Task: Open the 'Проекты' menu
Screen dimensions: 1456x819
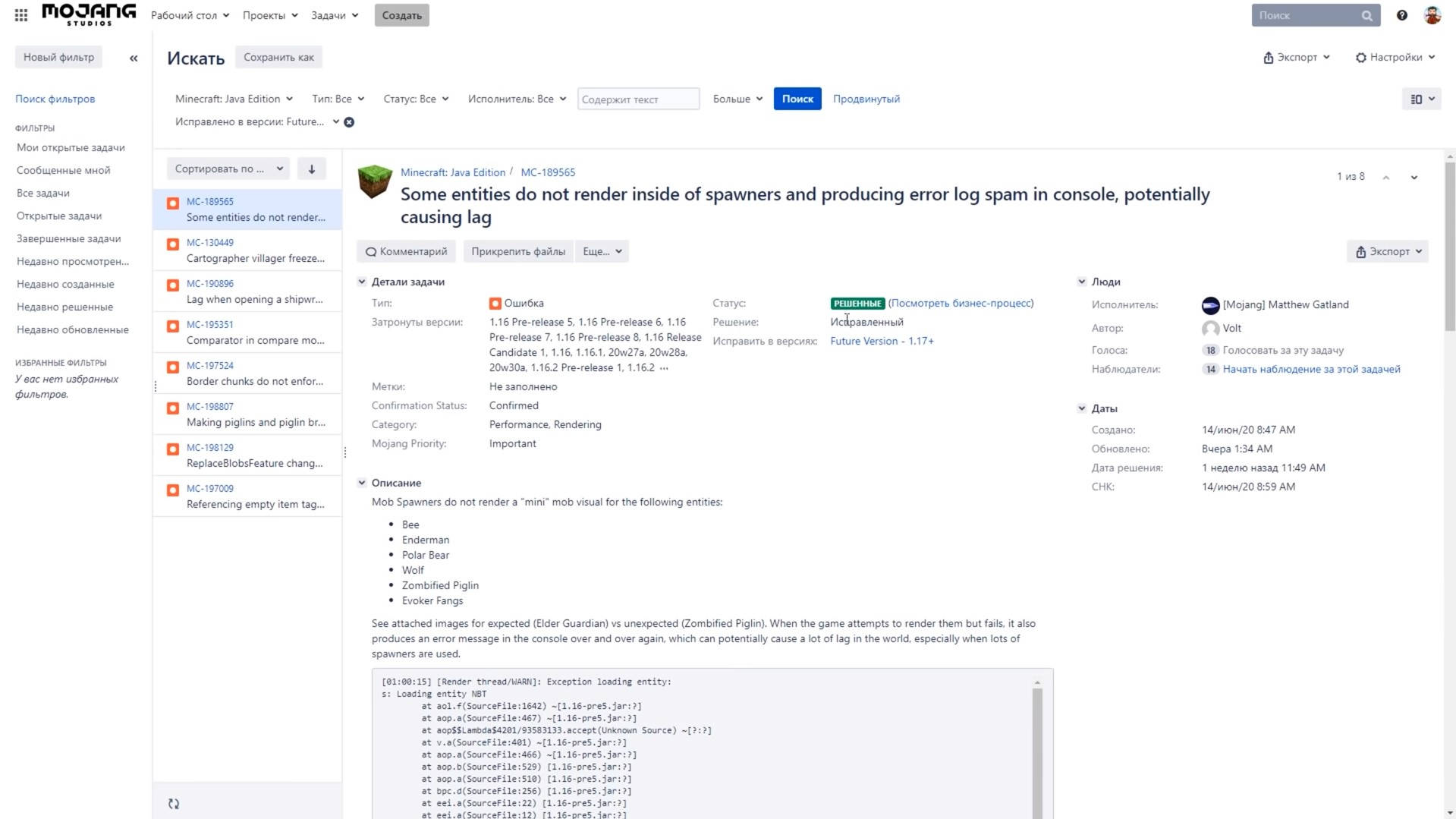Action: [x=269, y=15]
